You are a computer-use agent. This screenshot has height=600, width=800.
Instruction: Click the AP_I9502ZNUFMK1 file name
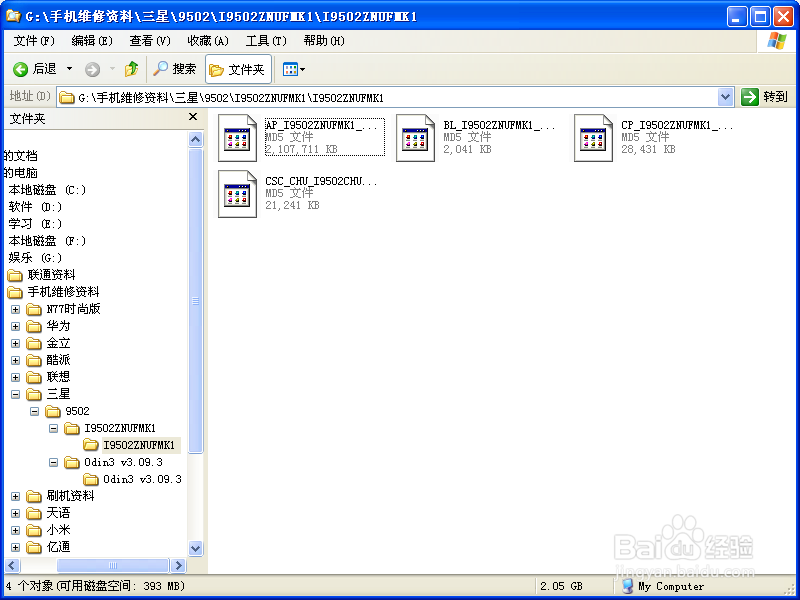click(321, 126)
